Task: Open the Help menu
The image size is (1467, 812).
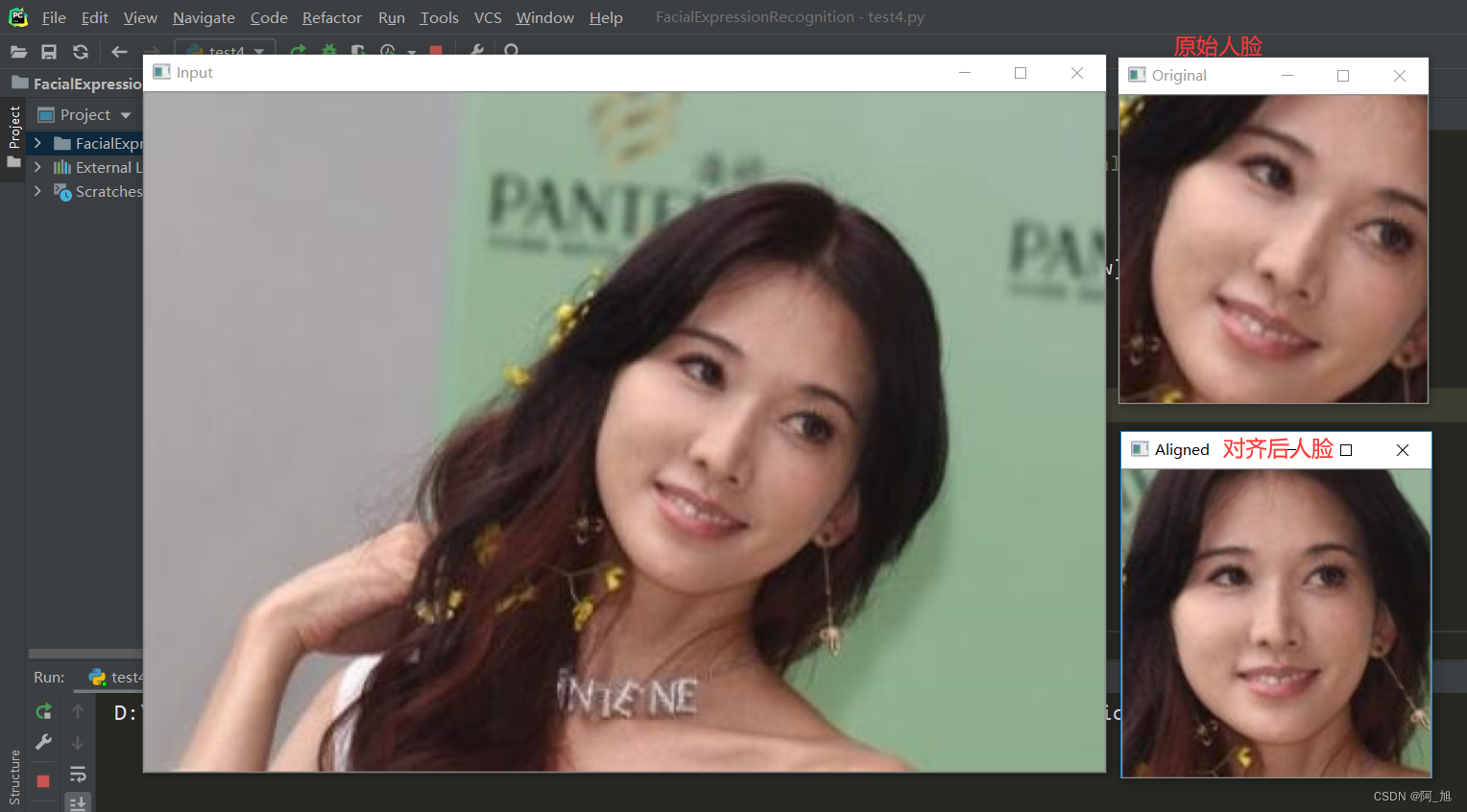Action: [606, 17]
